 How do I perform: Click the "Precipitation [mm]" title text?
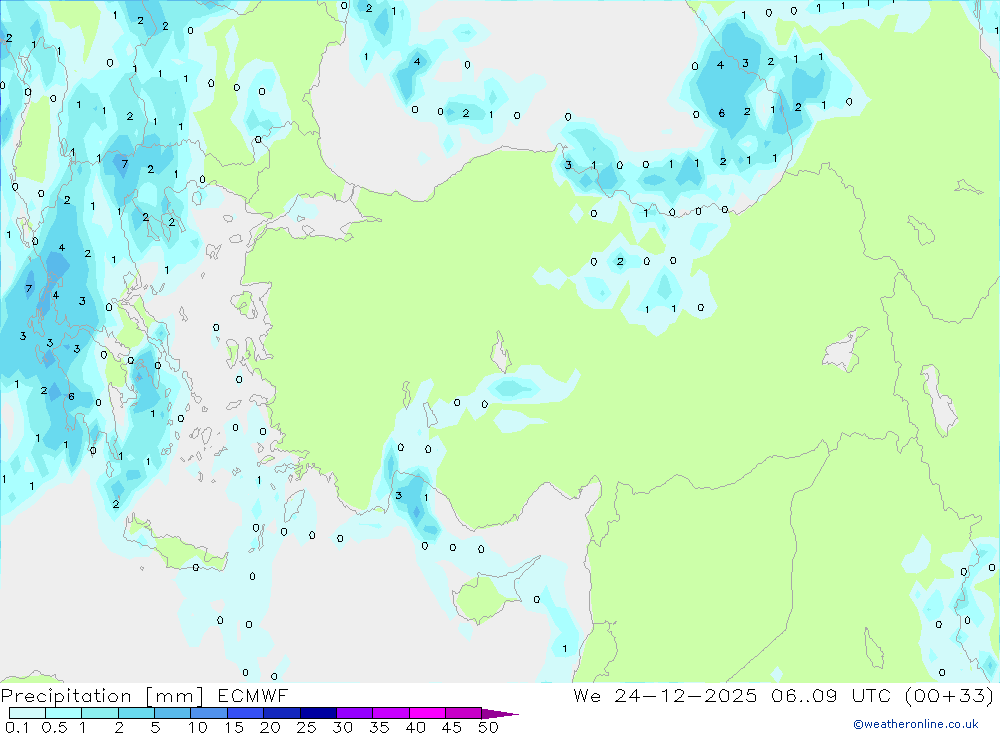[x=102, y=696]
